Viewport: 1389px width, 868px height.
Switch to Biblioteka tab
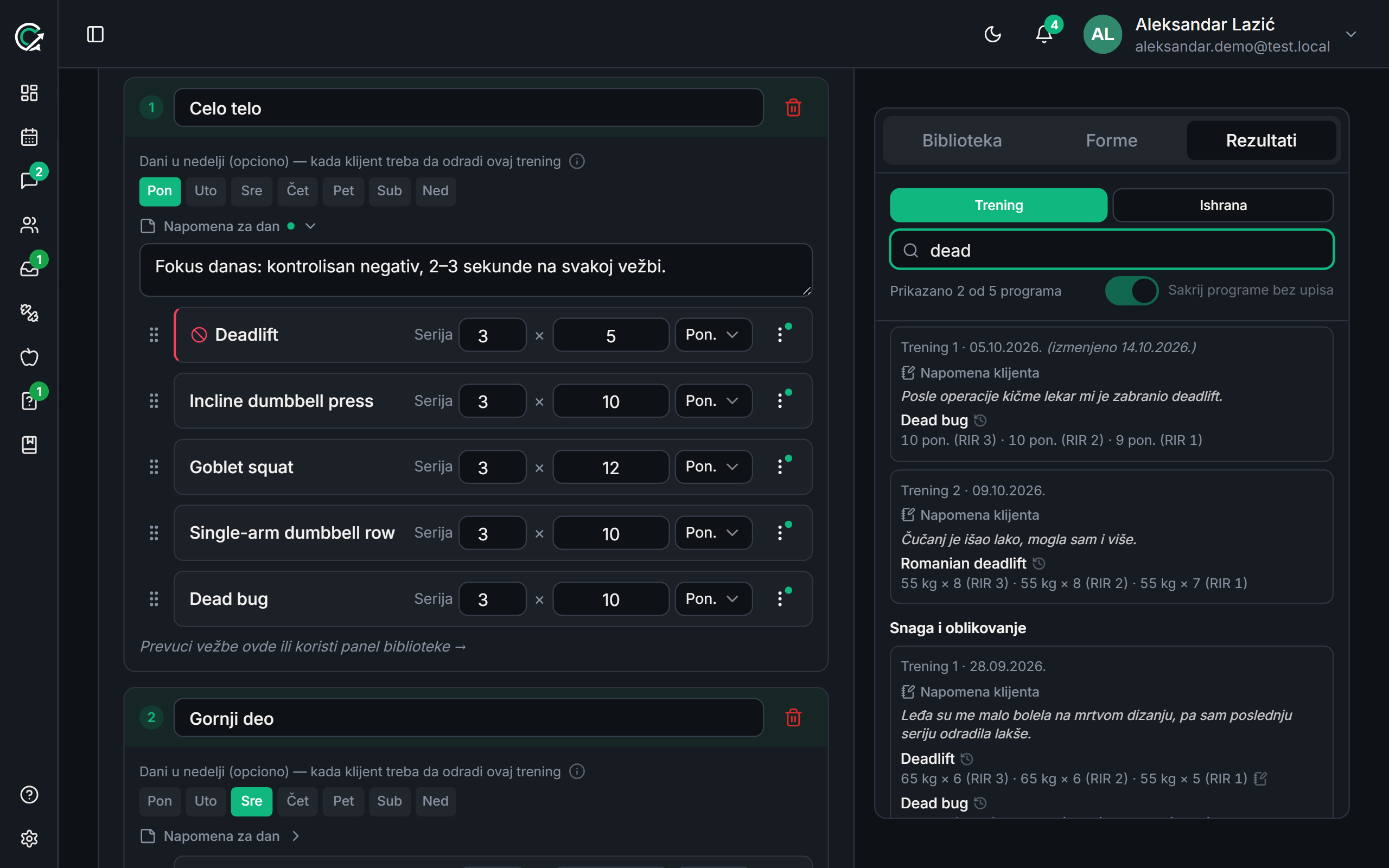[x=962, y=140]
